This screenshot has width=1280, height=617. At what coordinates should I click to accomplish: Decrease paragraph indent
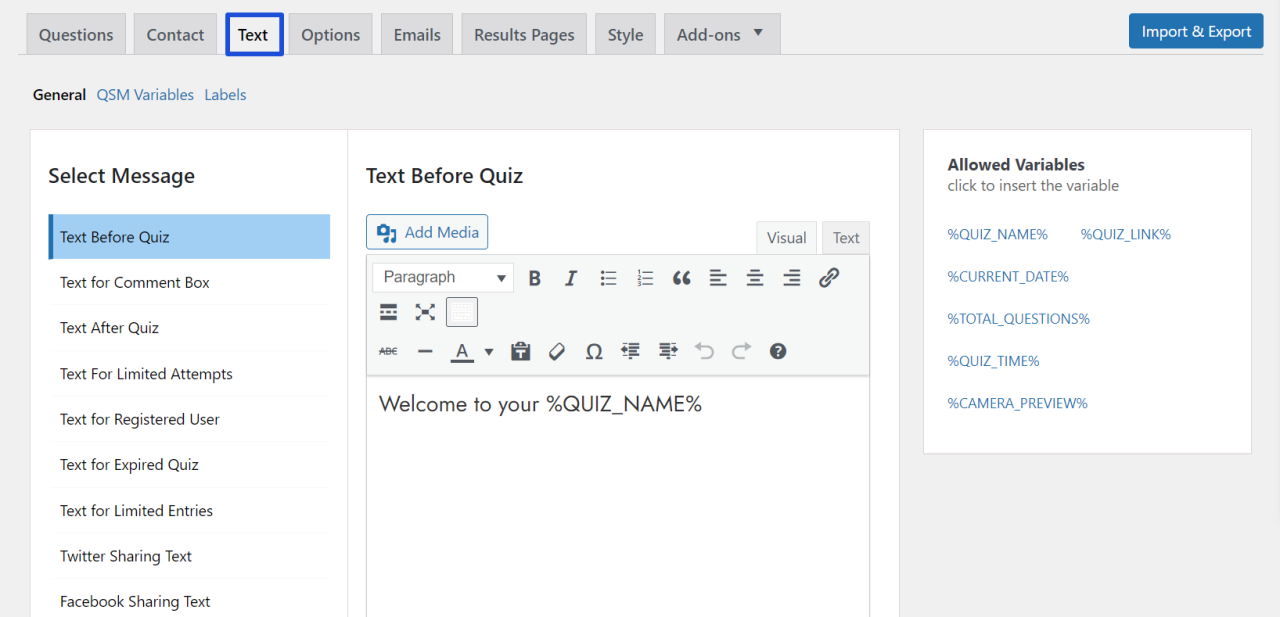[x=630, y=351]
